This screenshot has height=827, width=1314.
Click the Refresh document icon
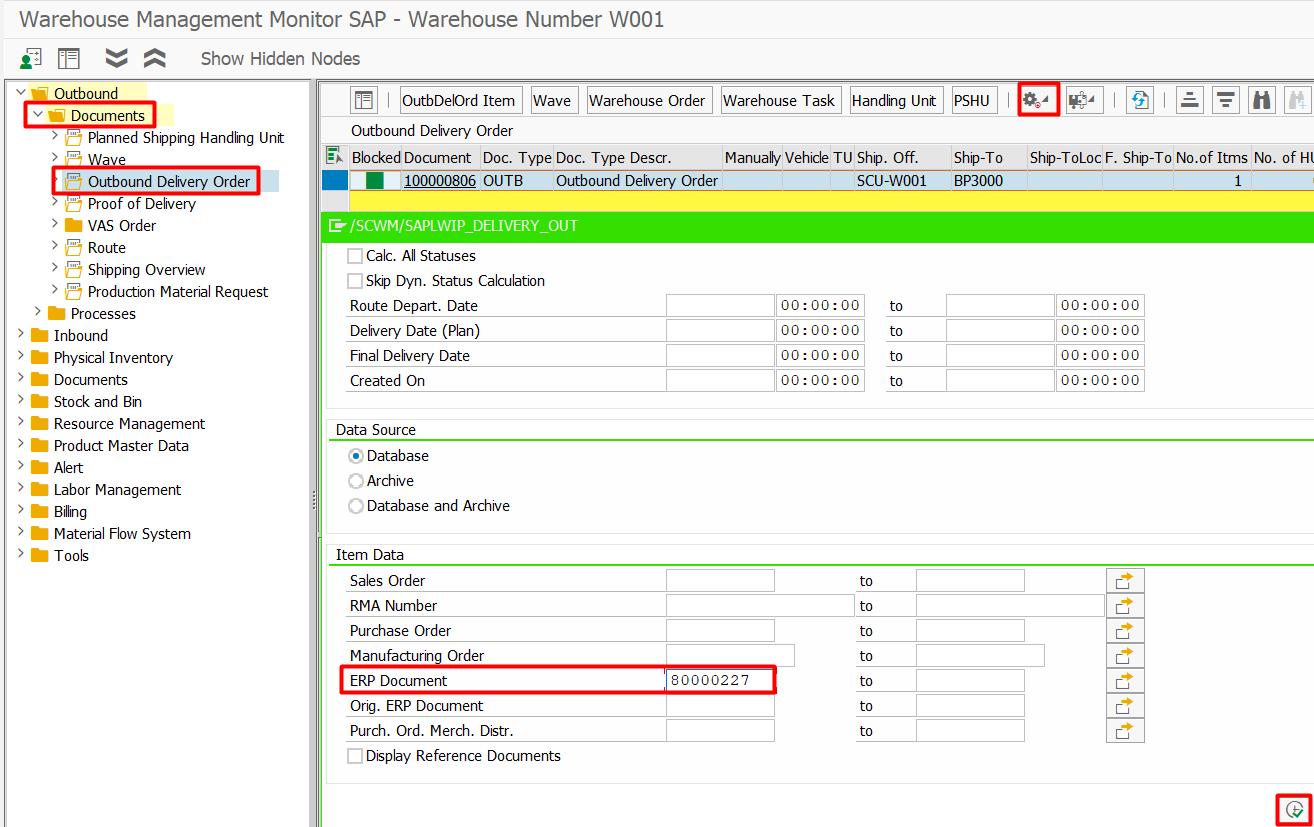coord(1139,100)
